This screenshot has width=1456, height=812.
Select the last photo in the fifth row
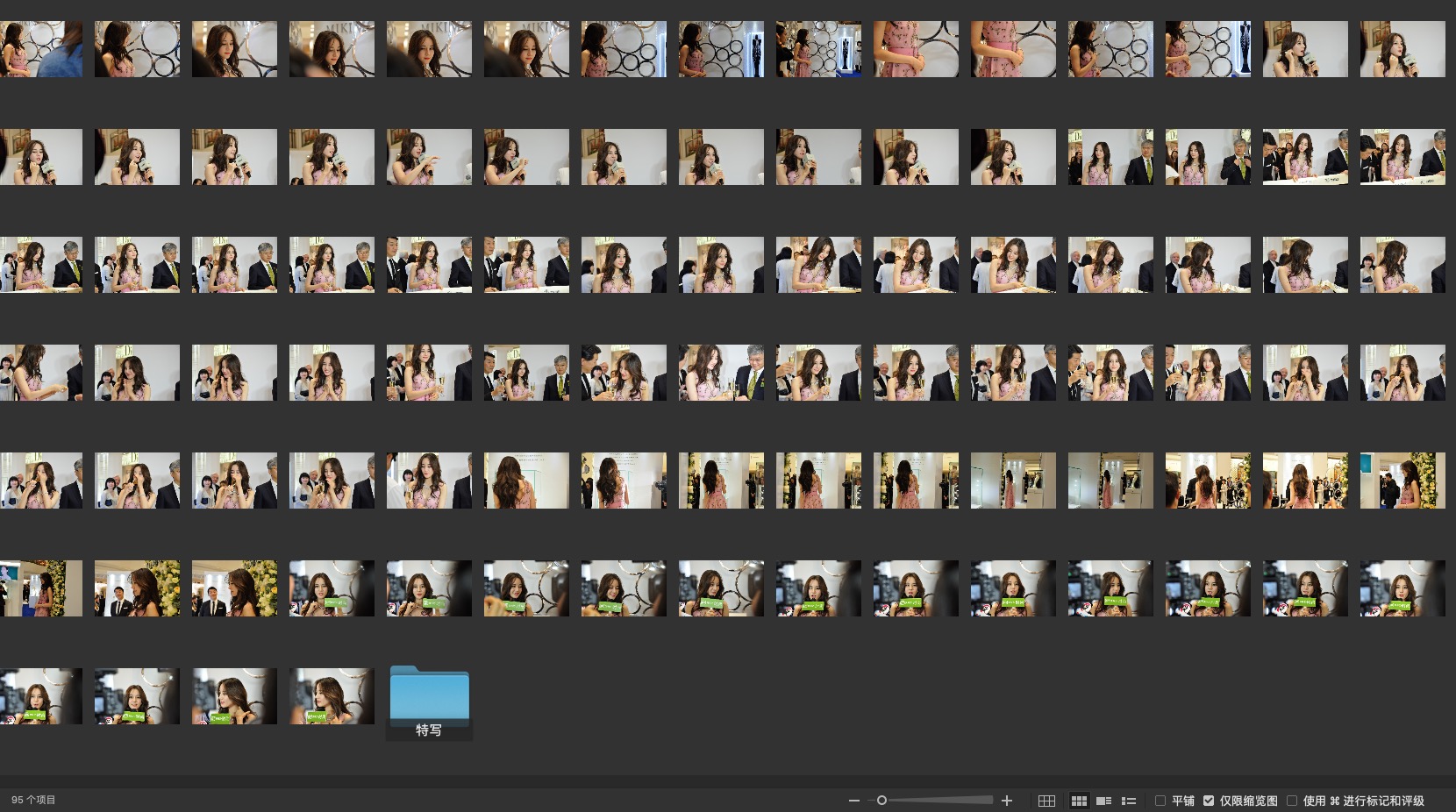click(x=1402, y=481)
